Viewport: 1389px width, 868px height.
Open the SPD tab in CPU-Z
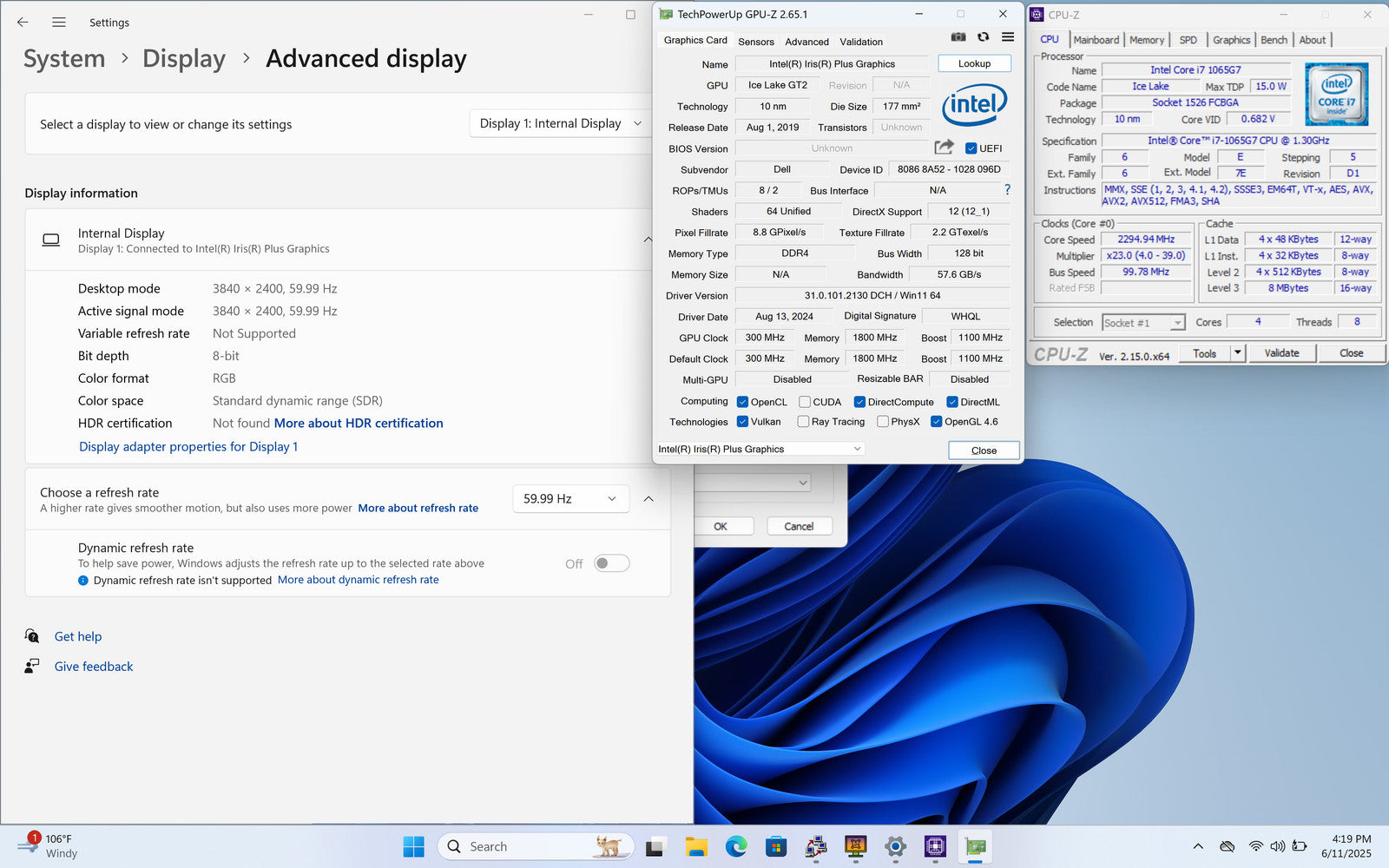point(1188,40)
